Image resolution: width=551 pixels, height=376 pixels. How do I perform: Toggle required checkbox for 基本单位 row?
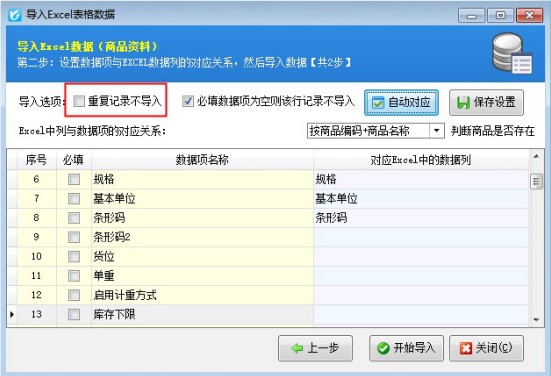[x=74, y=199]
